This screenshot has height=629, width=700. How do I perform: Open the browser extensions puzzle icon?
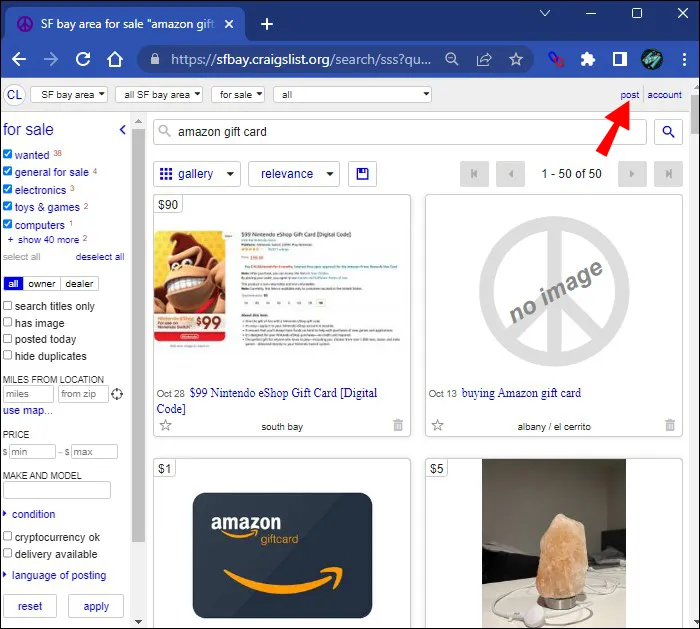[x=588, y=59]
